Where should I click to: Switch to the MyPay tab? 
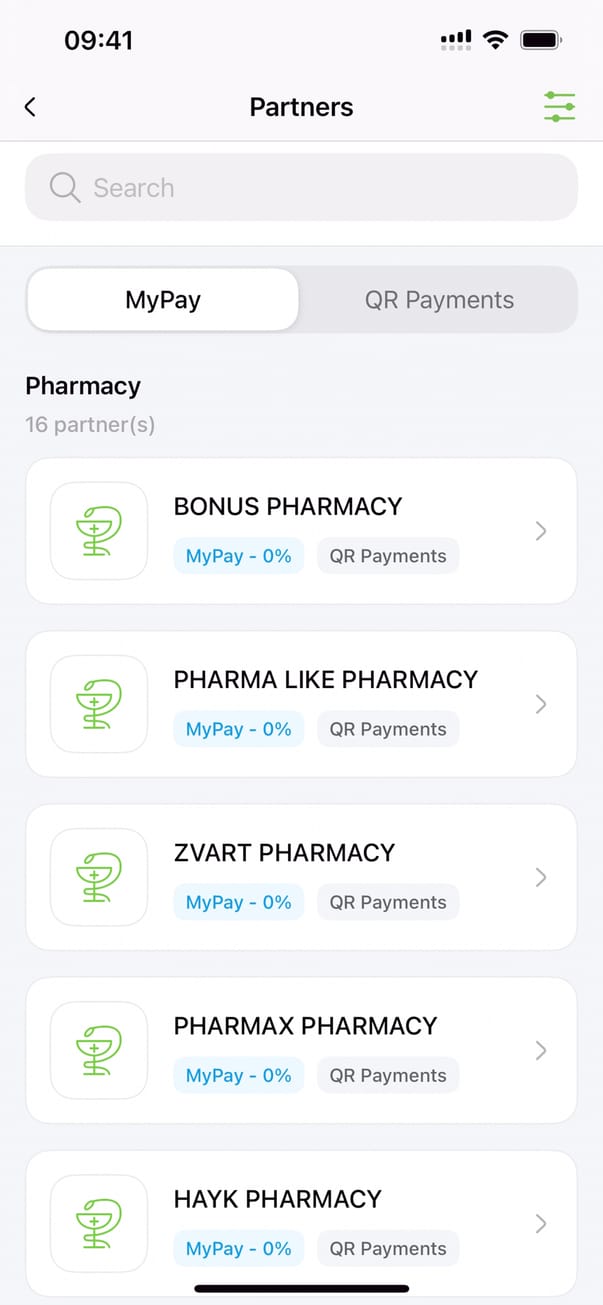(163, 300)
